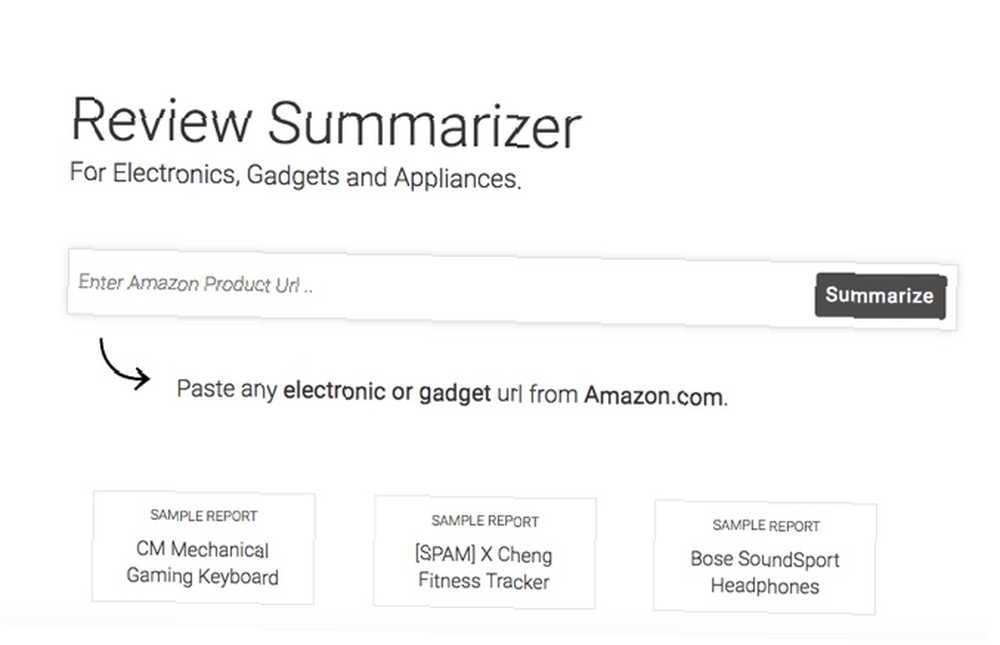Click the 'Fitness Tracker' text line in middle card
Viewport: 1000px width, 645px height.
(x=483, y=581)
